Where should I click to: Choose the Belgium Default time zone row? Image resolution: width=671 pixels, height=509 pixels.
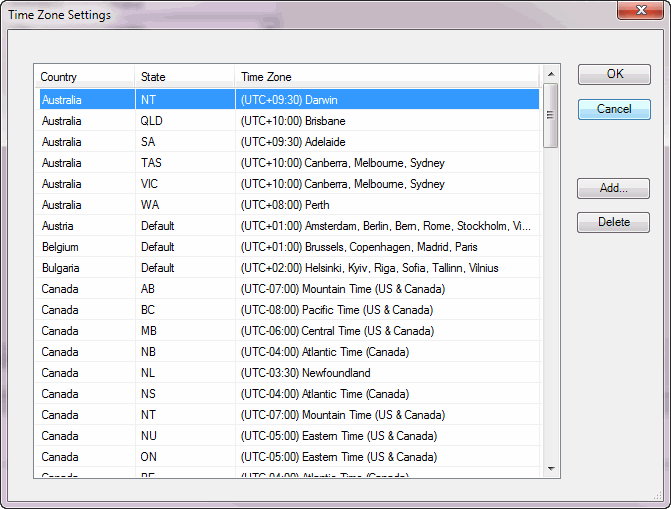coord(288,247)
